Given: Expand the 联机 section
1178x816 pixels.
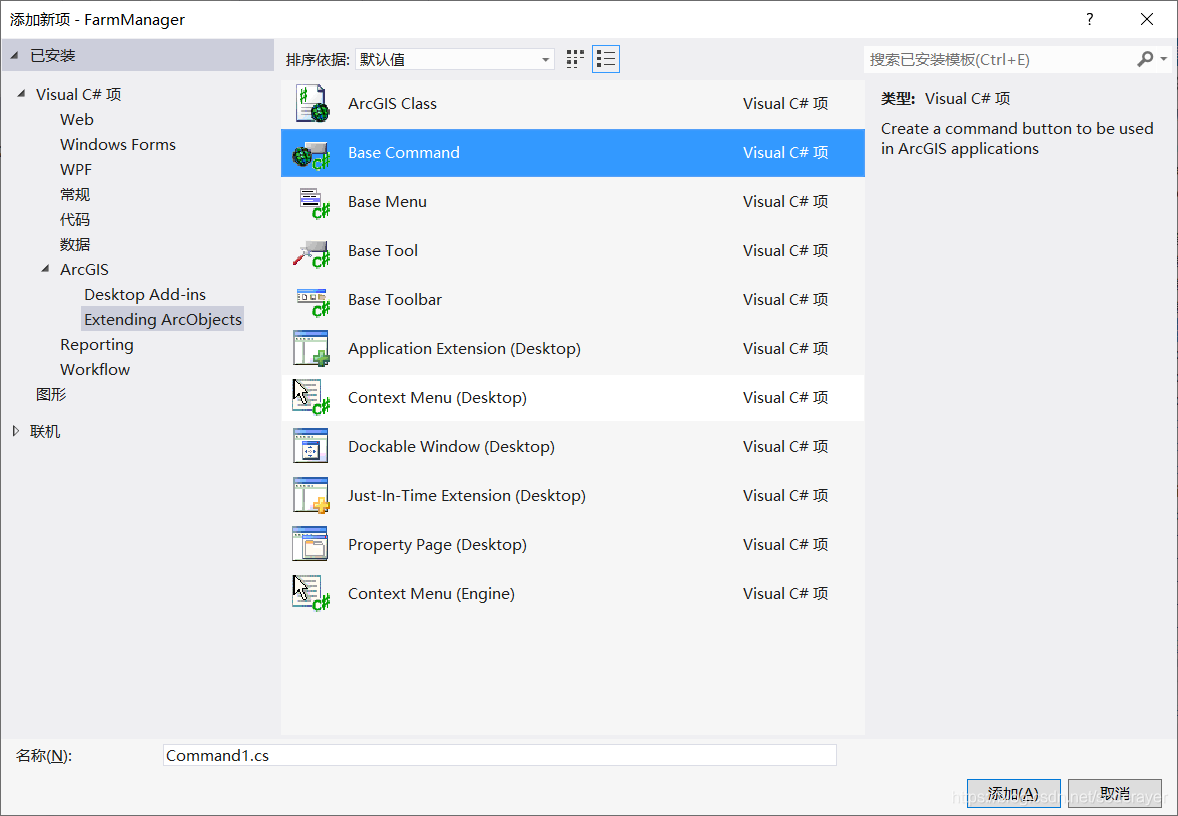Looking at the screenshot, I should point(16,431).
